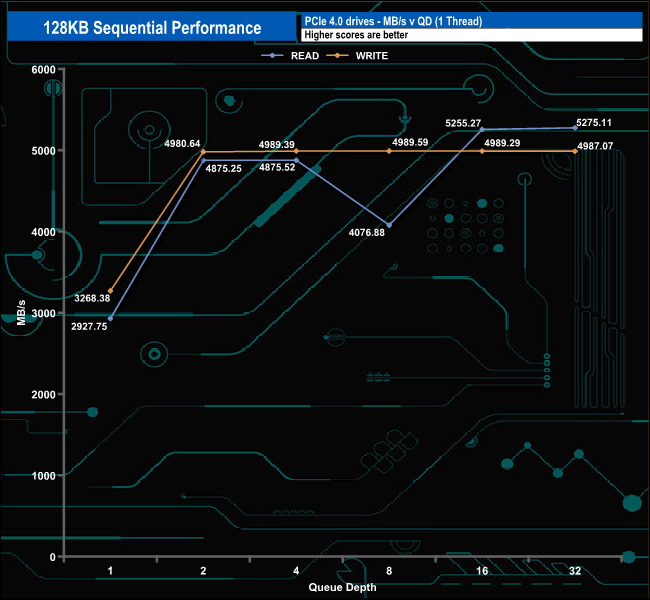The image size is (650, 600).
Task: Click the READ data point at queue depth 16
Action: tap(482, 129)
